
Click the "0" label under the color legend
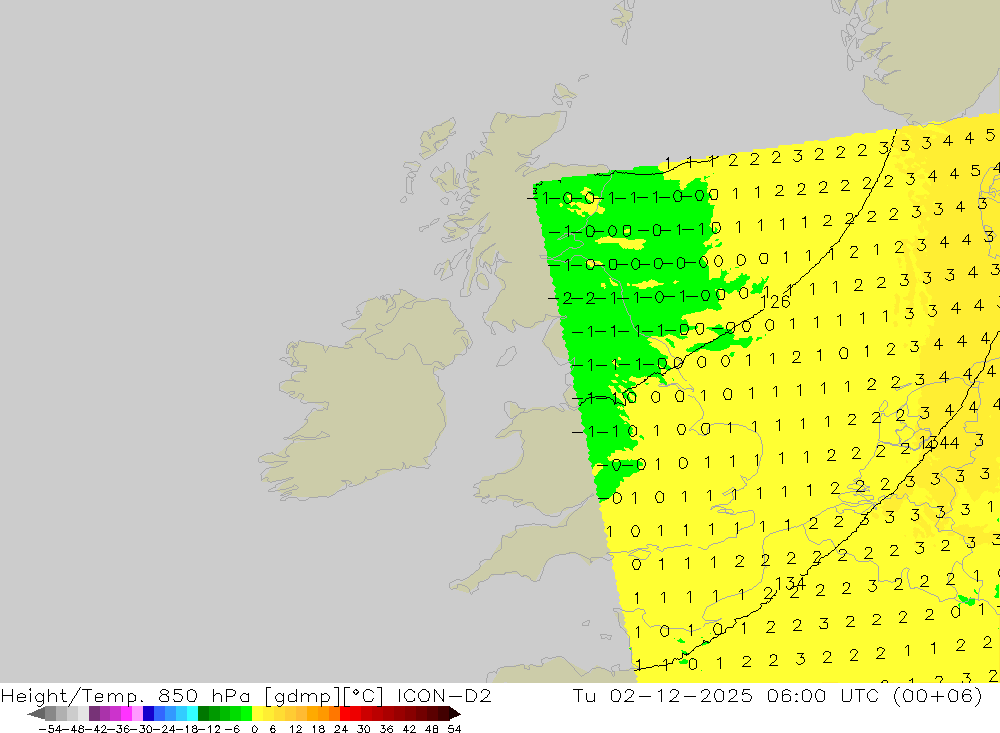coord(254,729)
